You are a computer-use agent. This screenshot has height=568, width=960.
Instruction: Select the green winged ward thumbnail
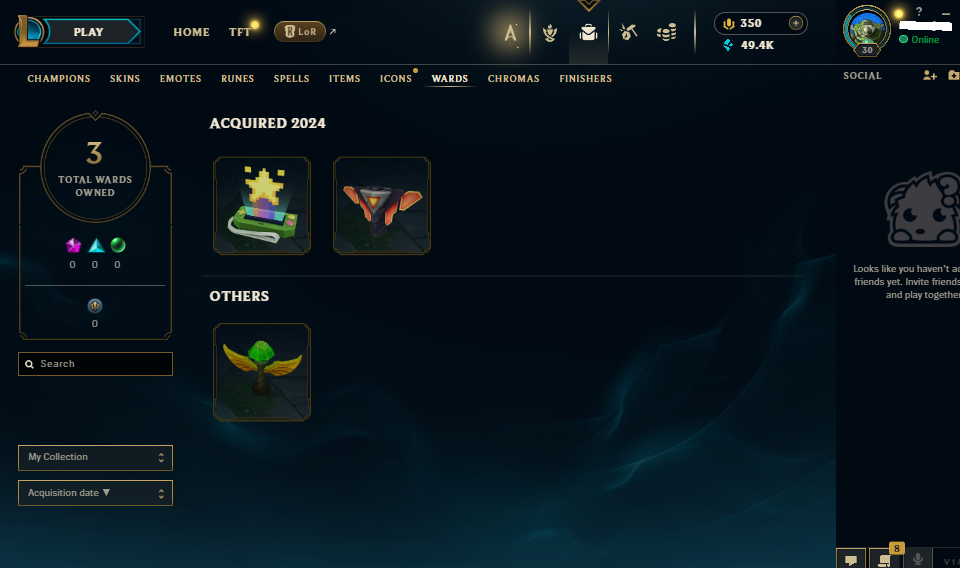[262, 372]
